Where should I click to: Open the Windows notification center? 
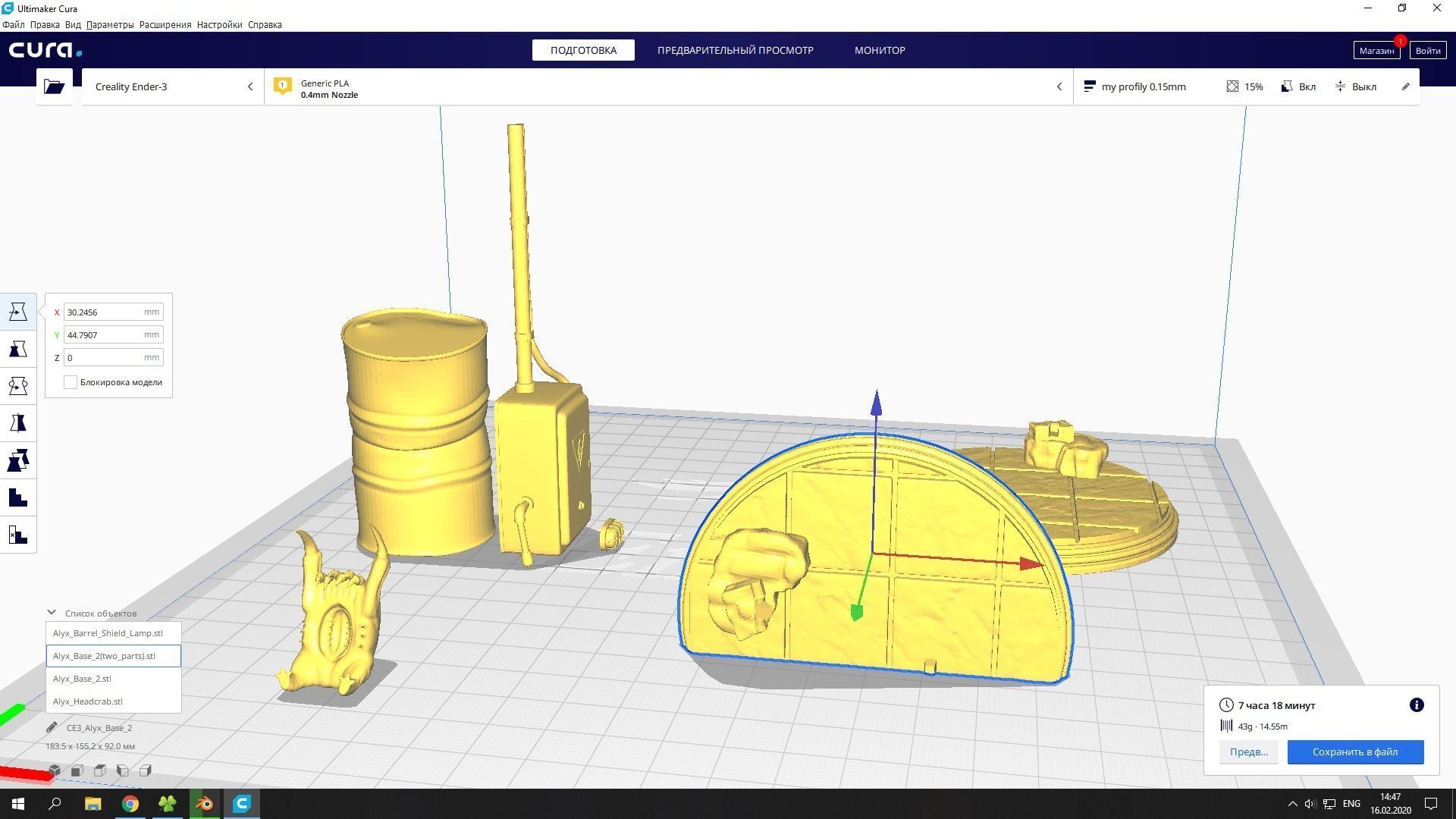click(1431, 804)
